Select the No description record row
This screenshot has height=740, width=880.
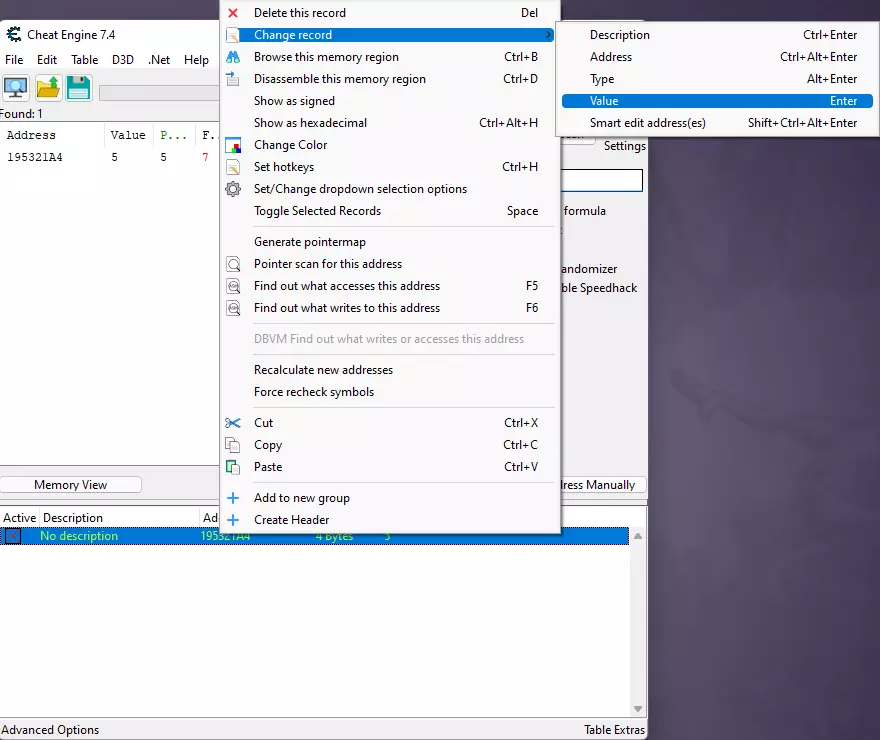[x=314, y=536]
